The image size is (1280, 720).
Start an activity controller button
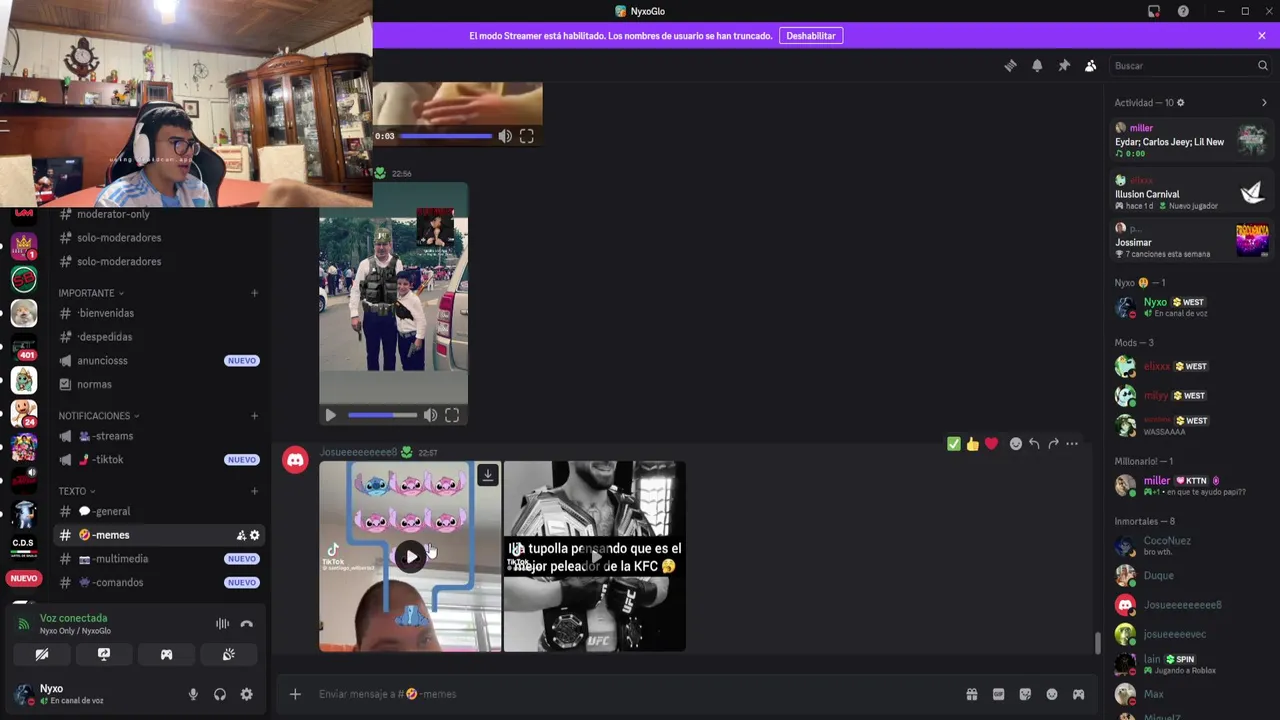(x=166, y=655)
